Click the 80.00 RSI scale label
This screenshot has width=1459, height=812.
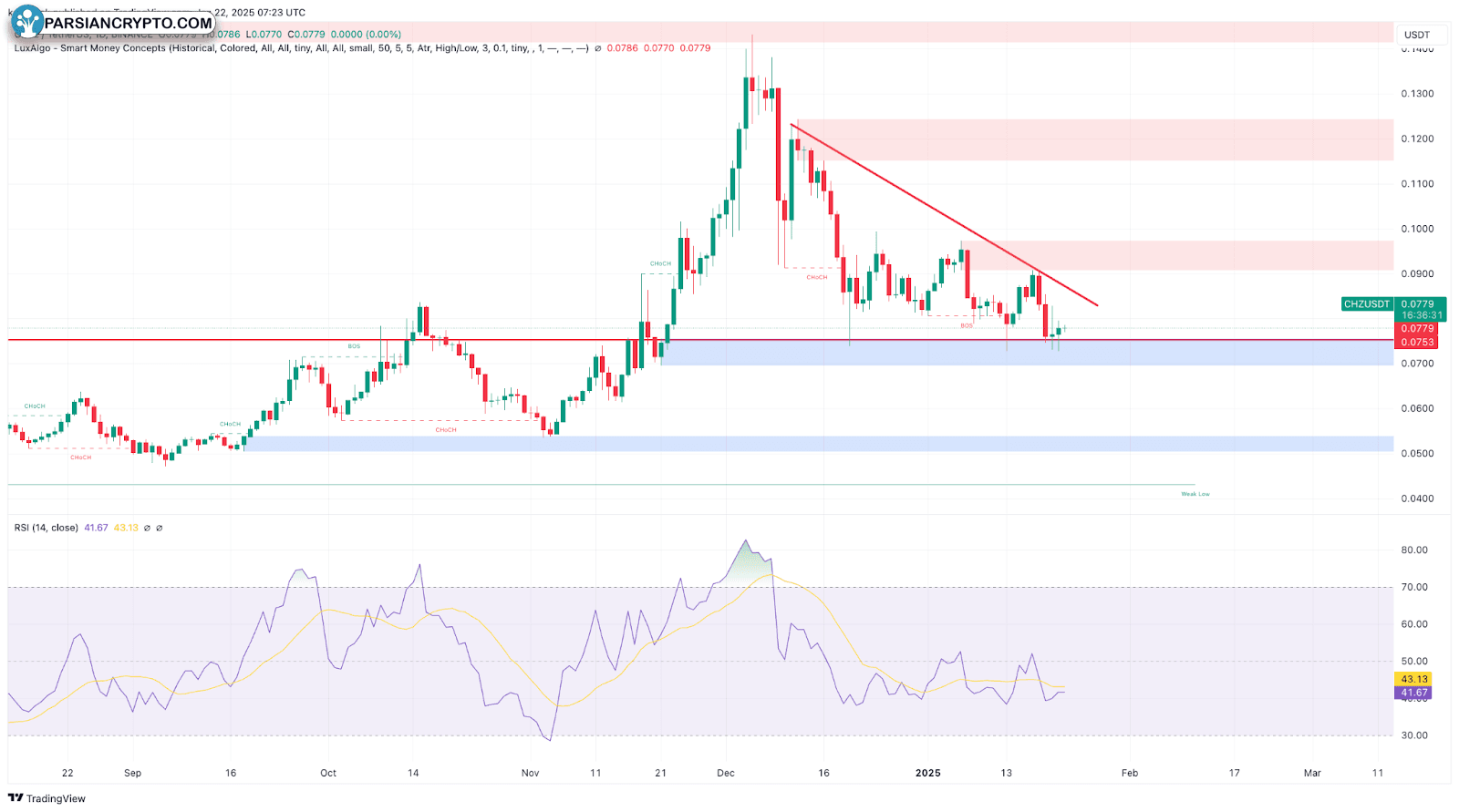click(1414, 550)
